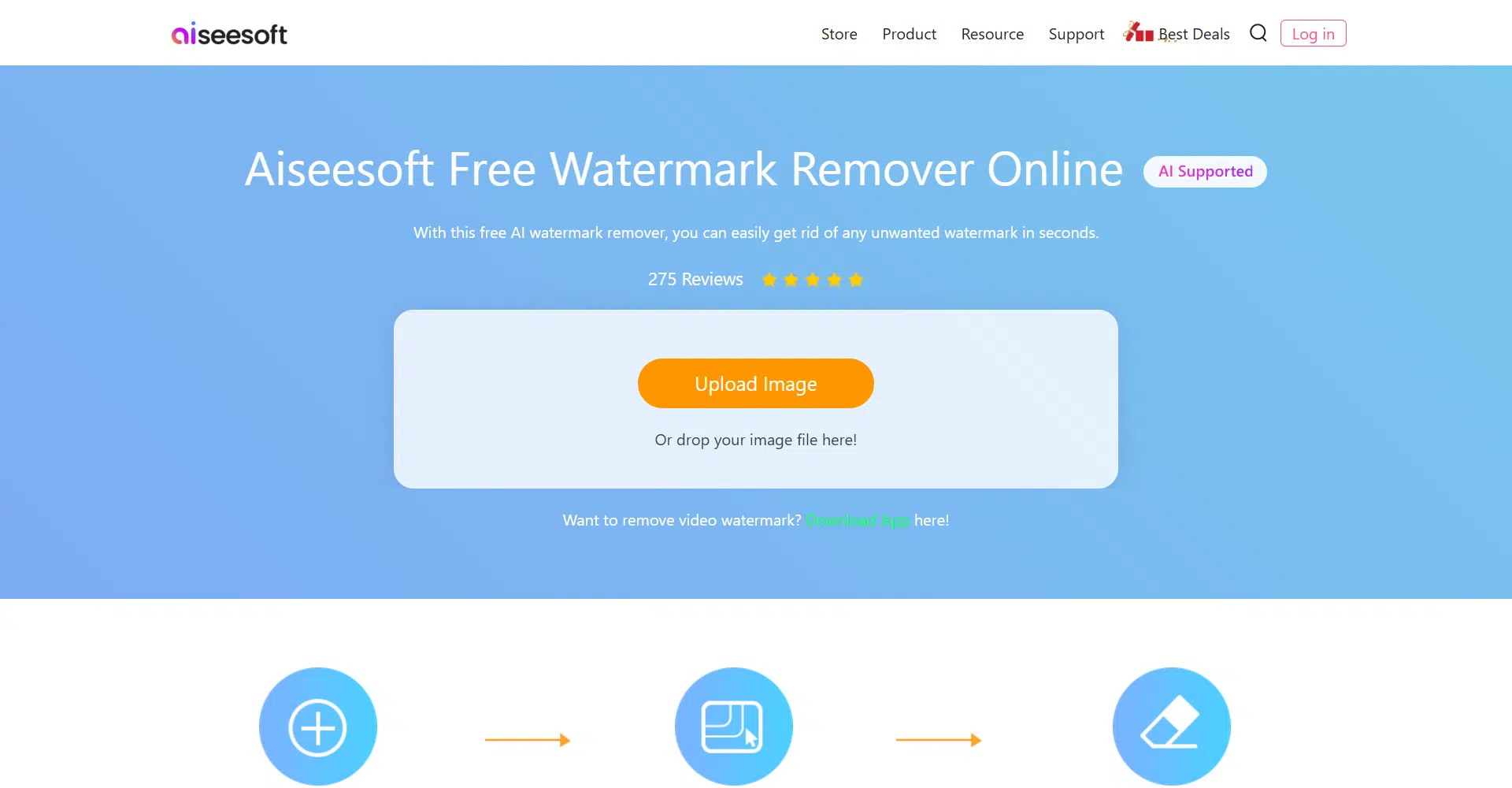Open the Support menu
Viewport: 1512px width, 788px height.
coord(1077,35)
